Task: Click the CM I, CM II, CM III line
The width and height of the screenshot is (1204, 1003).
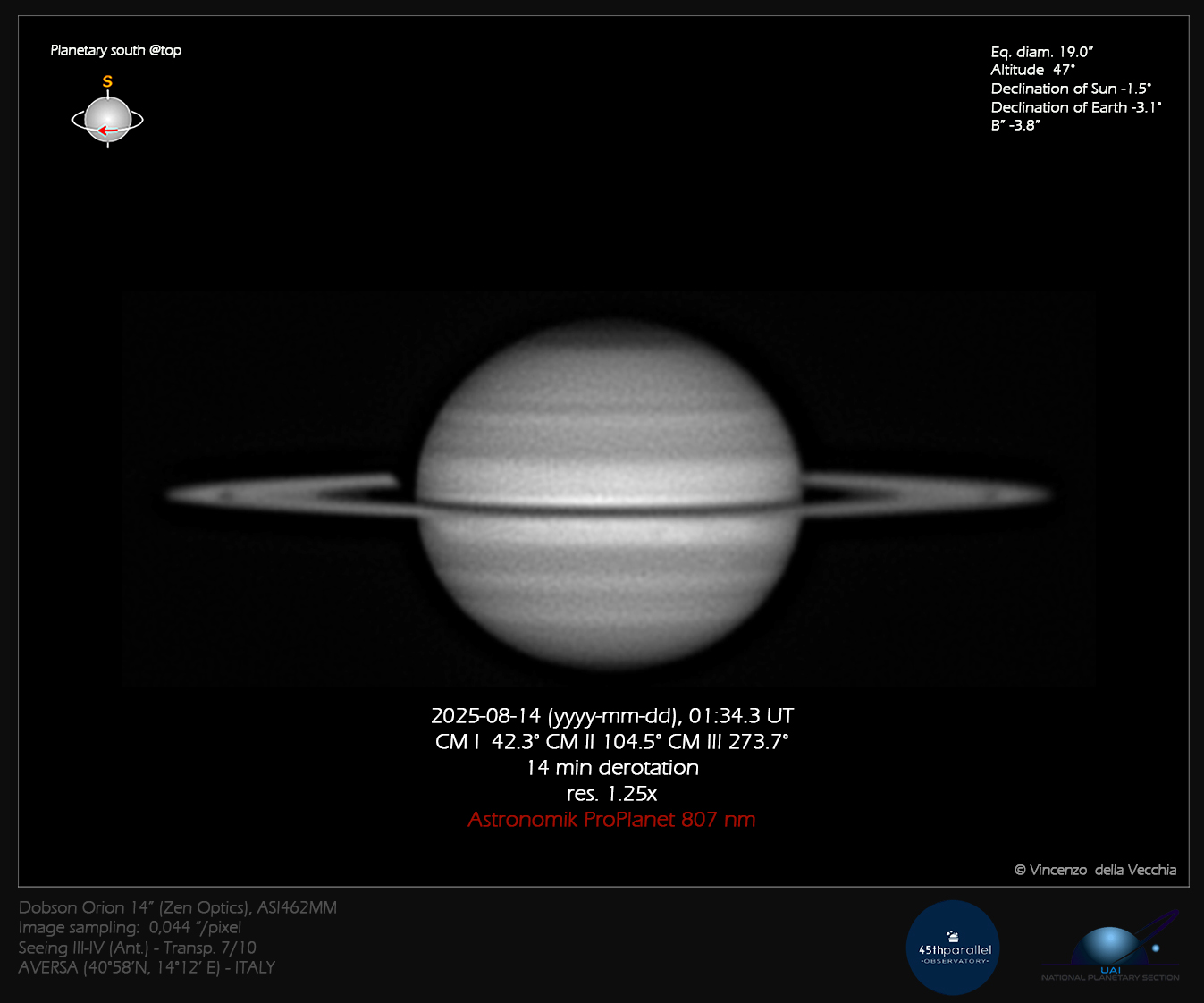Action: point(611,742)
